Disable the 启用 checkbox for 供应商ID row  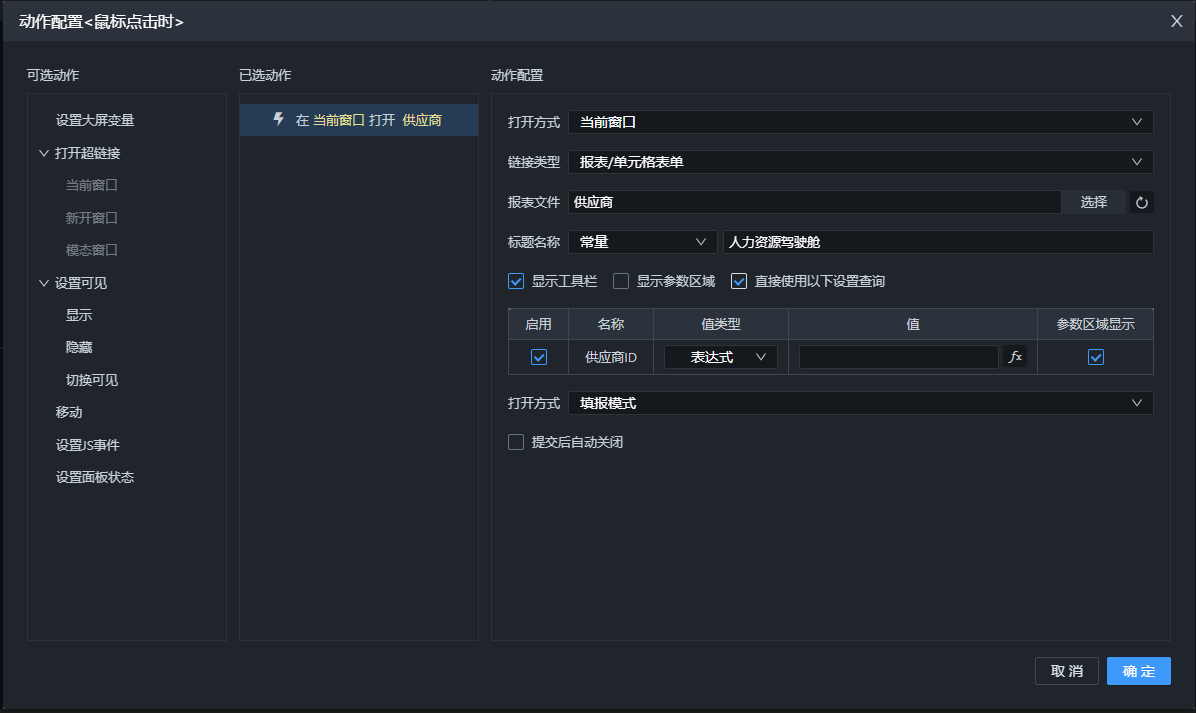click(x=539, y=357)
